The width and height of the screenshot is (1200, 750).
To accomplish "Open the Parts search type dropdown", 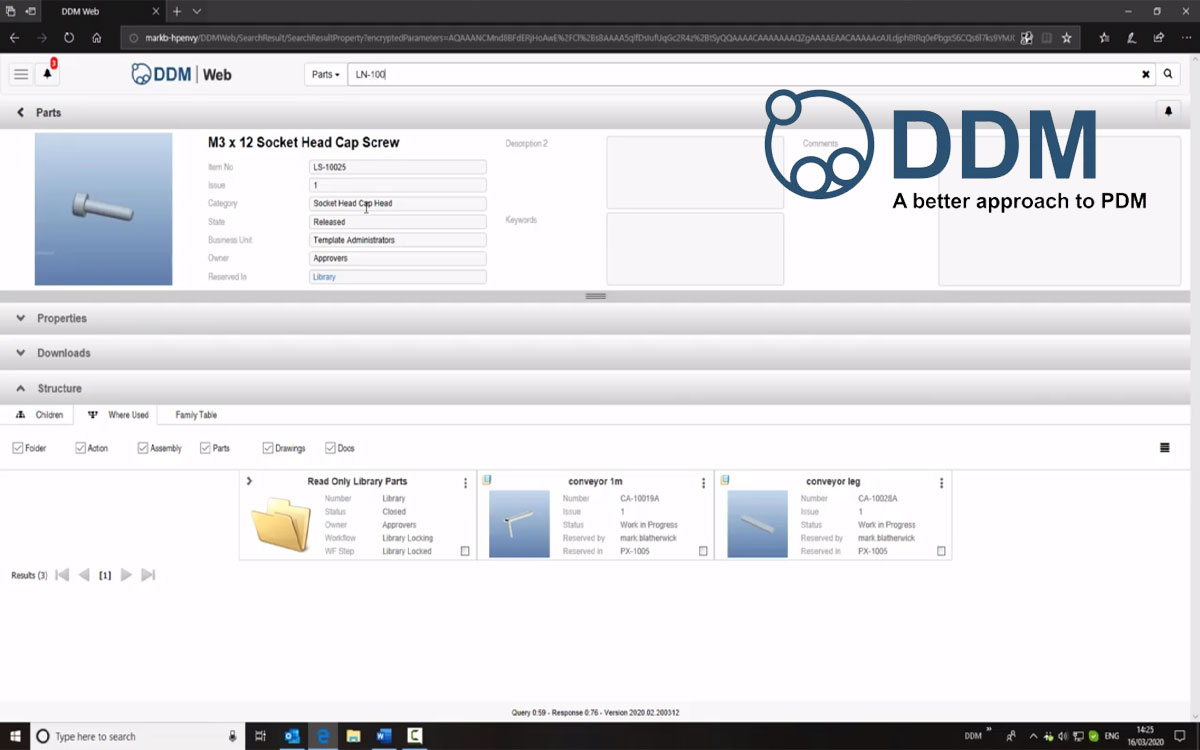I will tap(325, 74).
